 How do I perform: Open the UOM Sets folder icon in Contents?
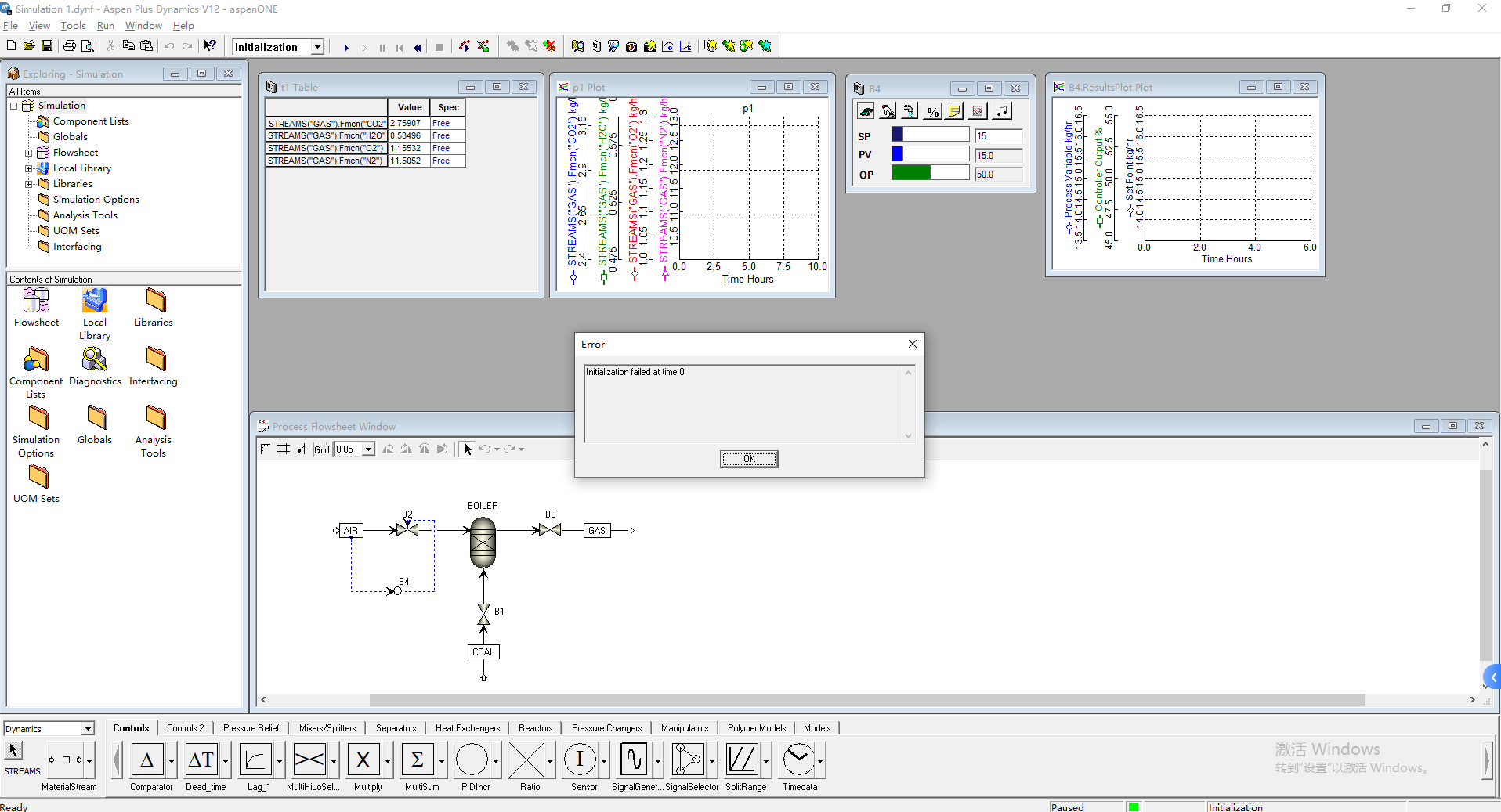tap(38, 476)
